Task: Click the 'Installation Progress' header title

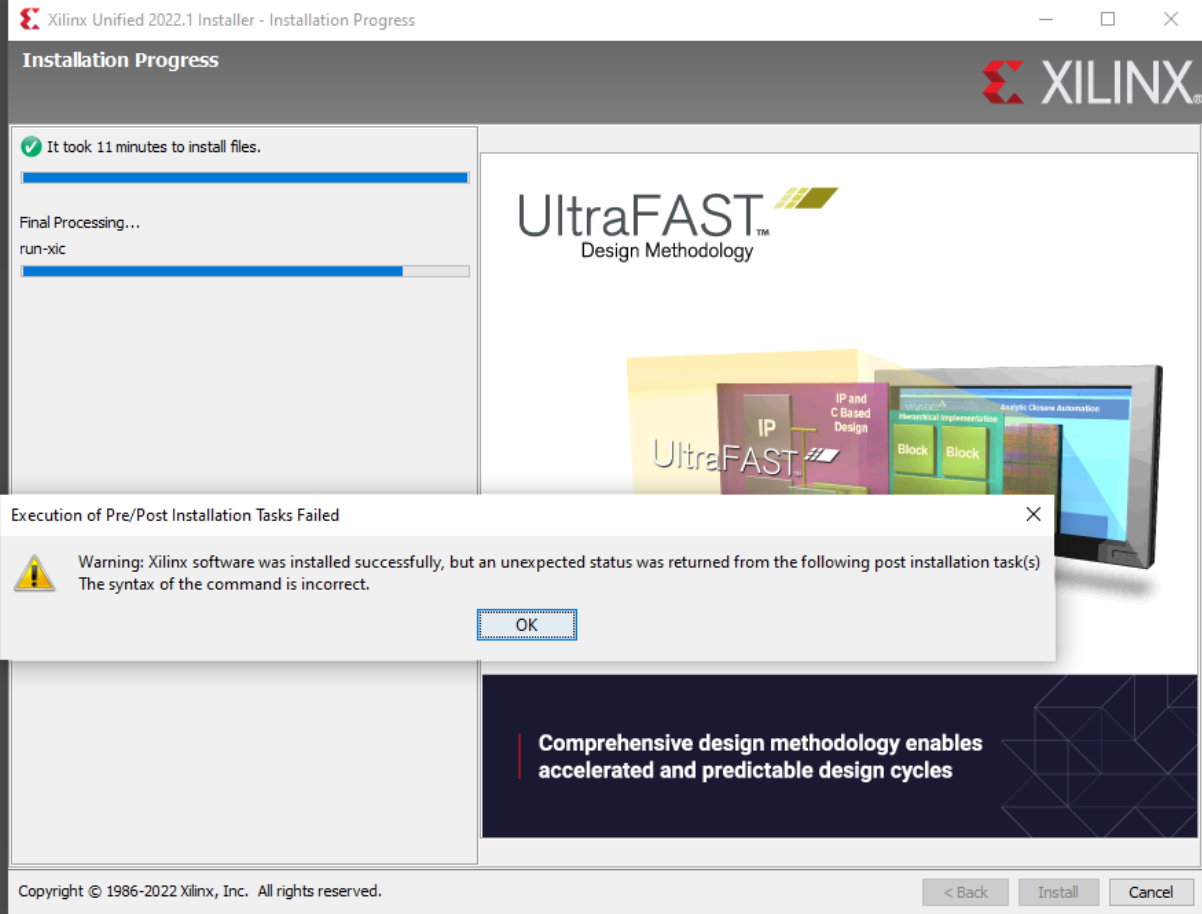Action: [x=120, y=60]
